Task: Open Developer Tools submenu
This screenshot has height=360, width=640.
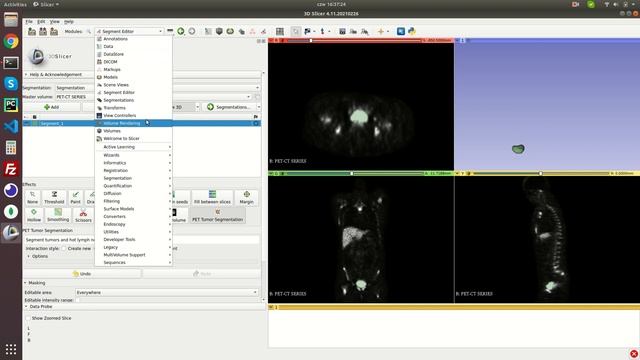Action: (133, 240)
